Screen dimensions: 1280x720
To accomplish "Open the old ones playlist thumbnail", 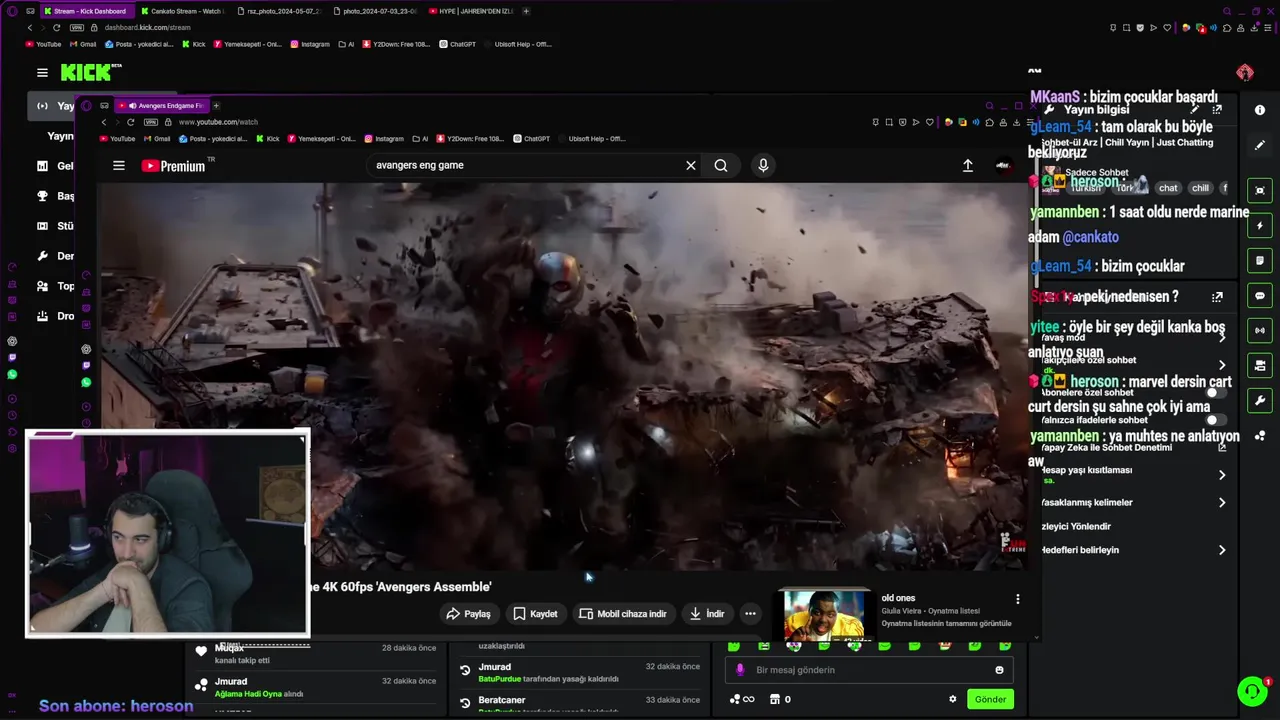I will pos(824,614).
